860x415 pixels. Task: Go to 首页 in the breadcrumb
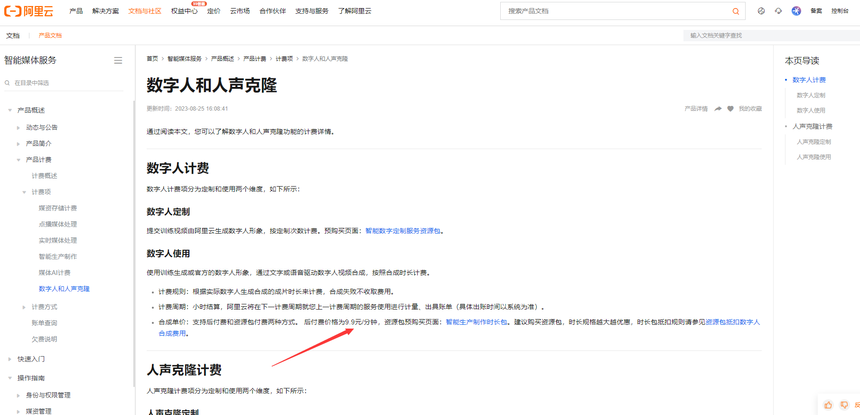tap(152, 58)
